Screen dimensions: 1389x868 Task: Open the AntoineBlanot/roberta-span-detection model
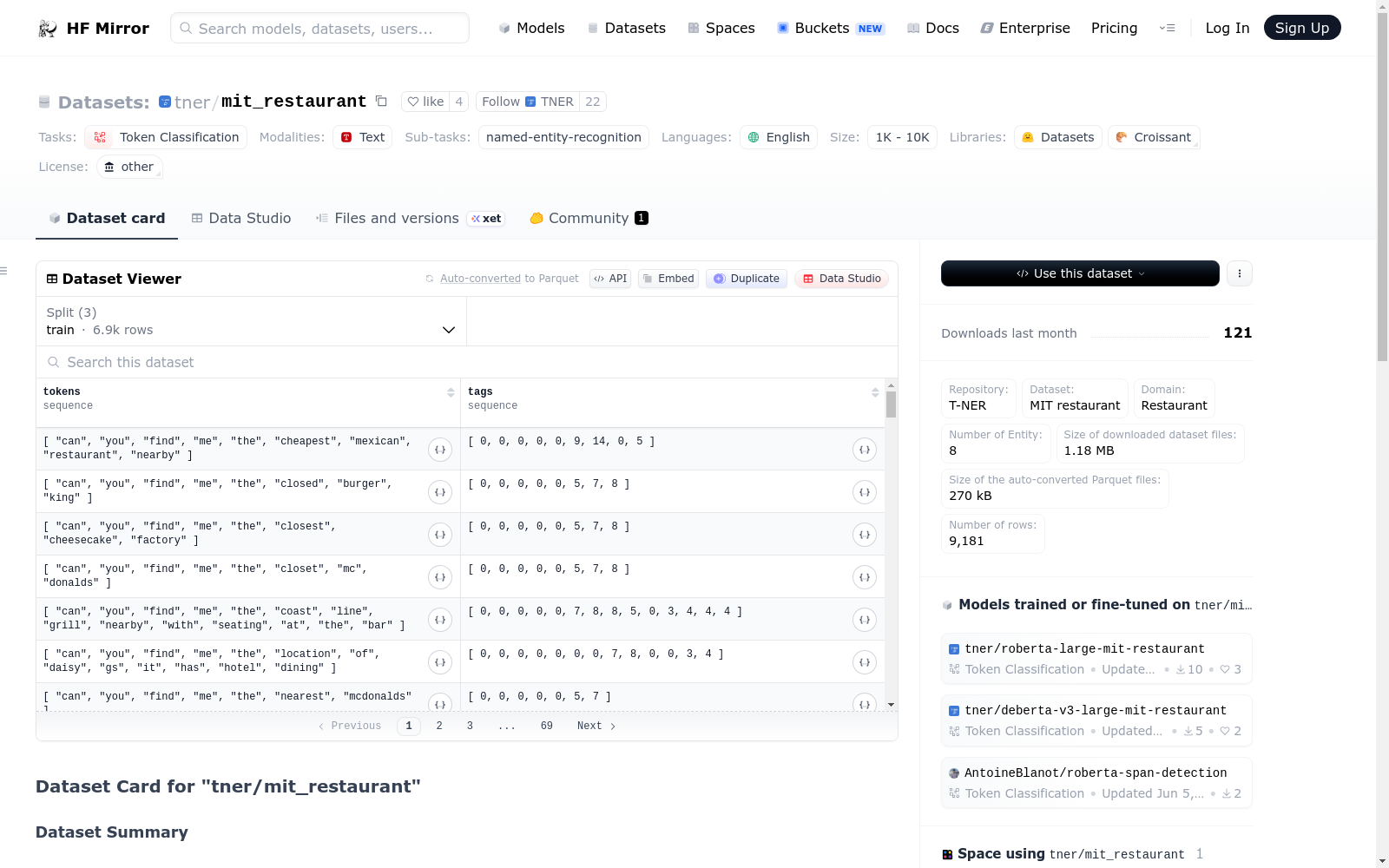click(x=1096, y=783)
